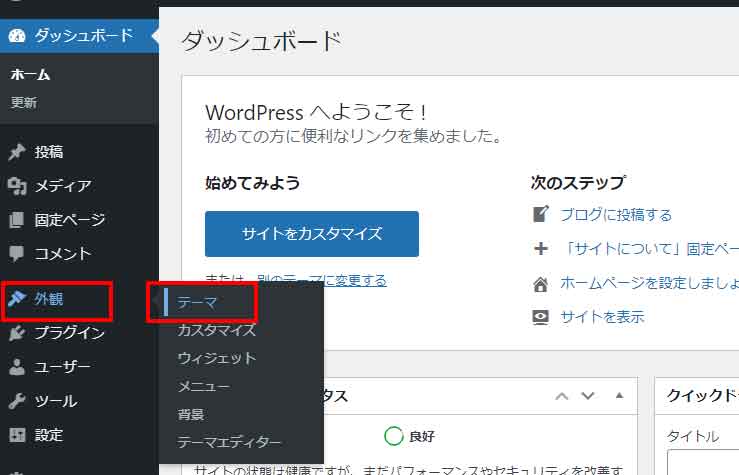Select the media icon beside メディア
This screenshot has width=739, height=475.
pos(17,186)
